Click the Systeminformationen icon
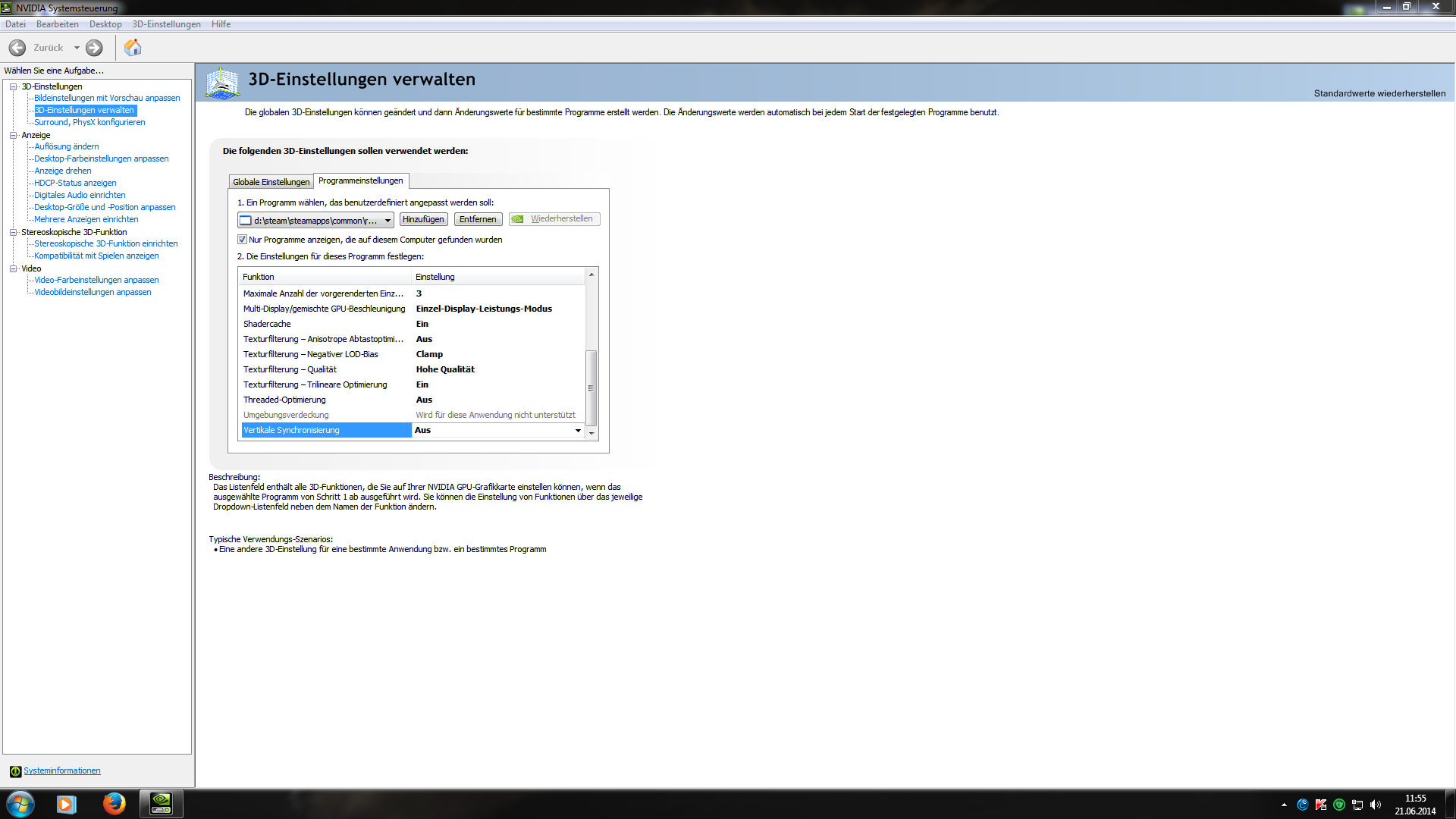 [15, 771]
